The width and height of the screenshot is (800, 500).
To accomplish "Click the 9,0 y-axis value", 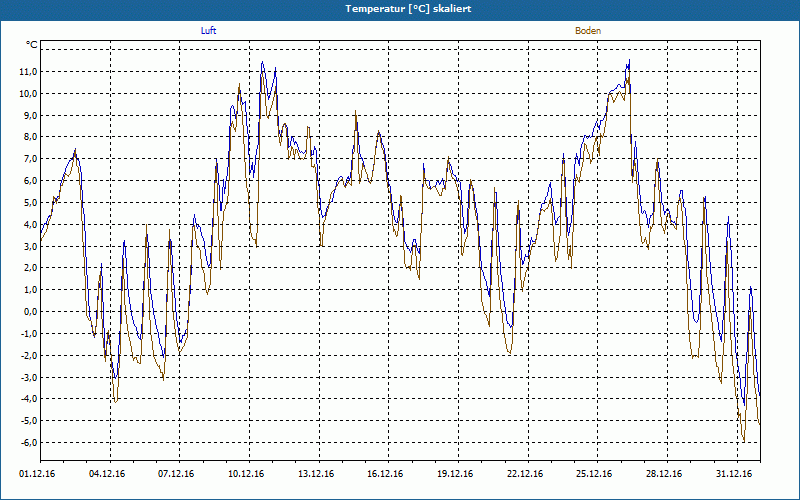I will pyautogui.click(x=30, y=115).
